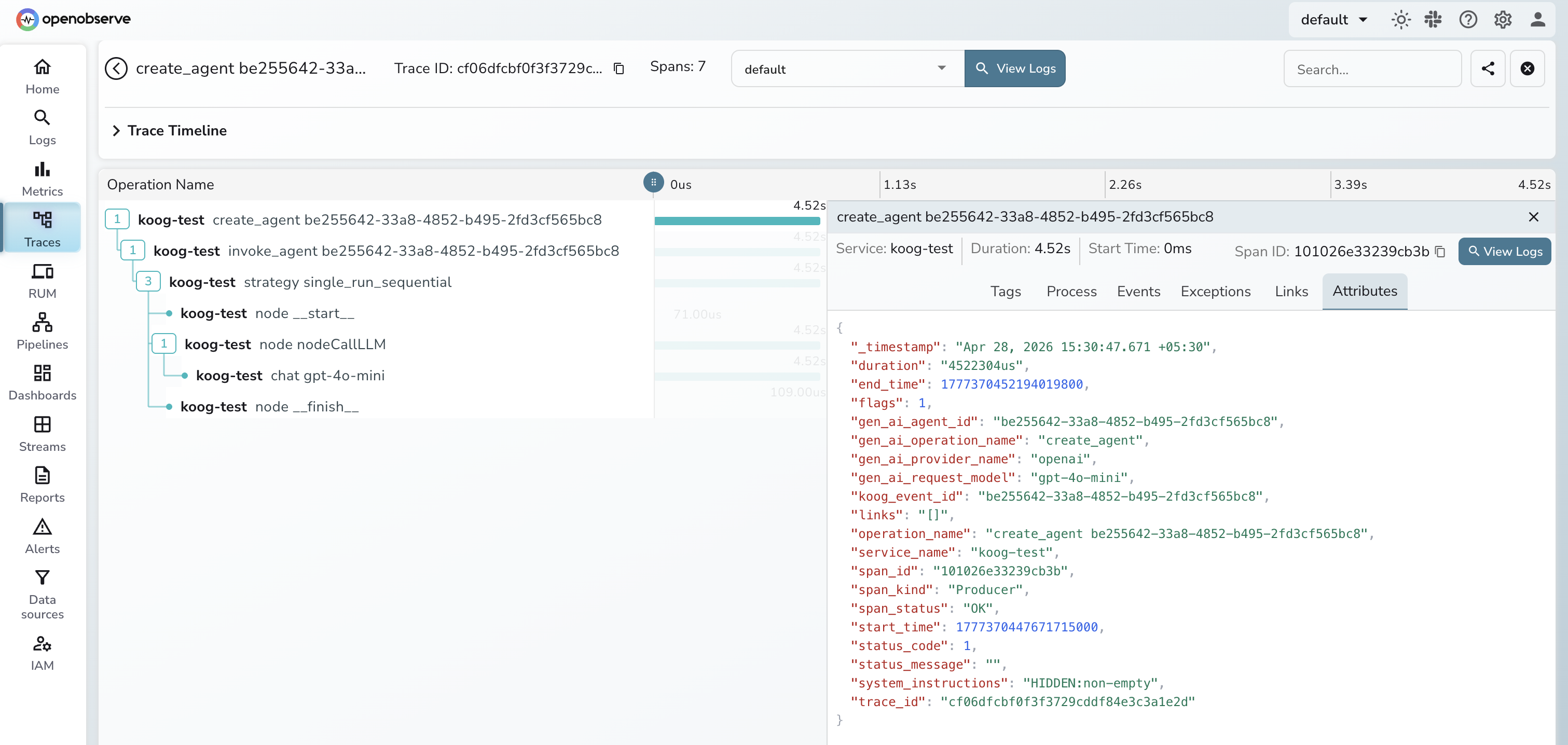Open the Exceptions tab in span details
This screenshot has height=745, width=1568.
point(1215,292)
